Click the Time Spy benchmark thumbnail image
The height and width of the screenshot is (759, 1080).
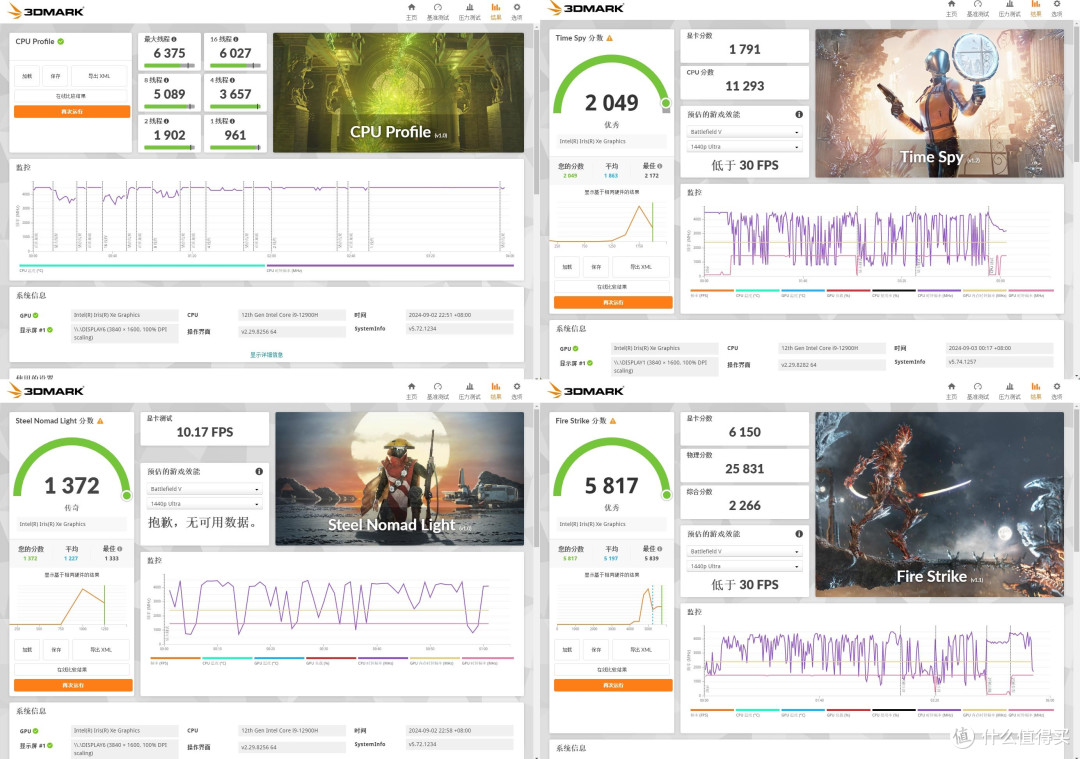pos(939,103)
